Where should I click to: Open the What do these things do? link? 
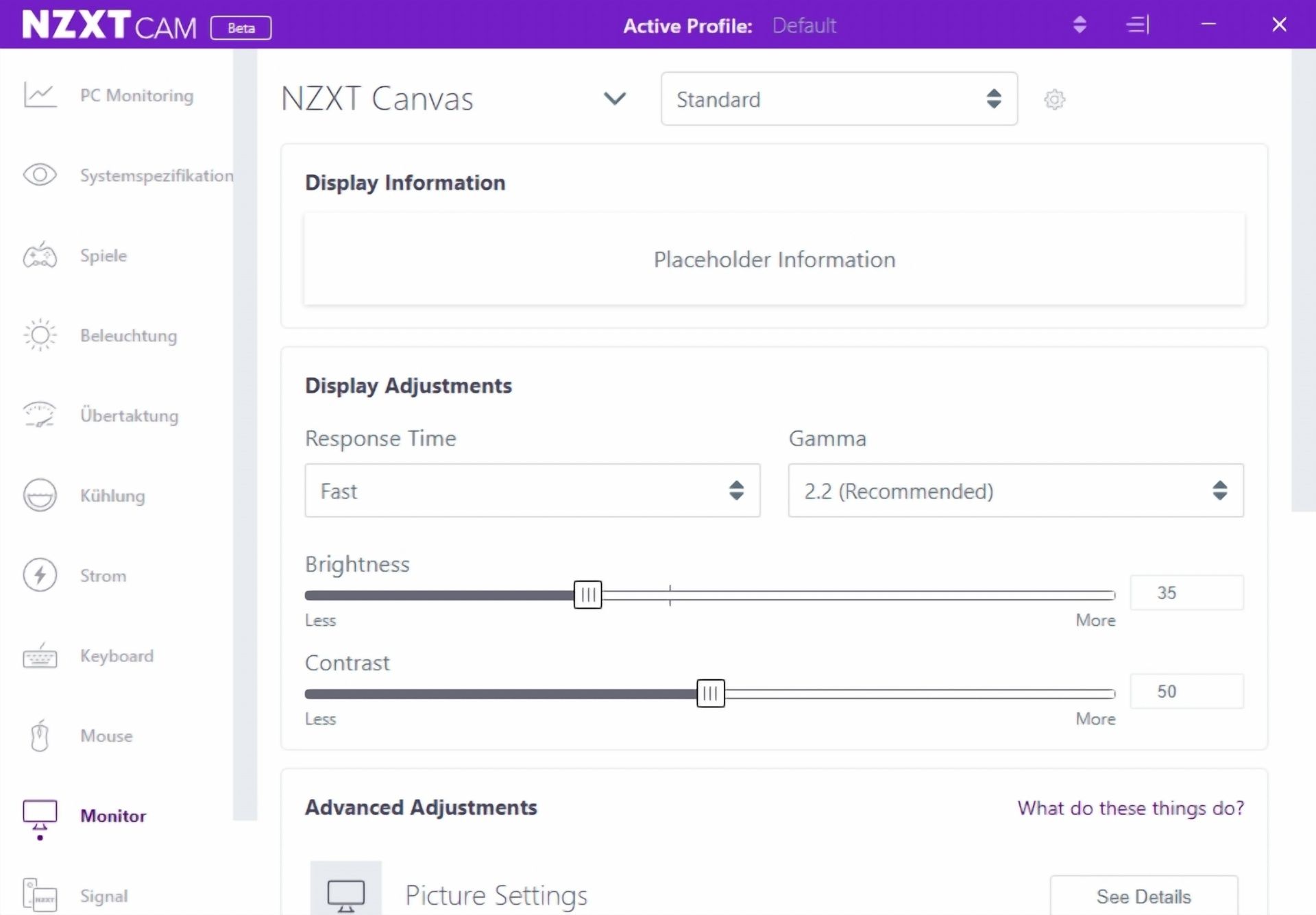pos(1130,808)
